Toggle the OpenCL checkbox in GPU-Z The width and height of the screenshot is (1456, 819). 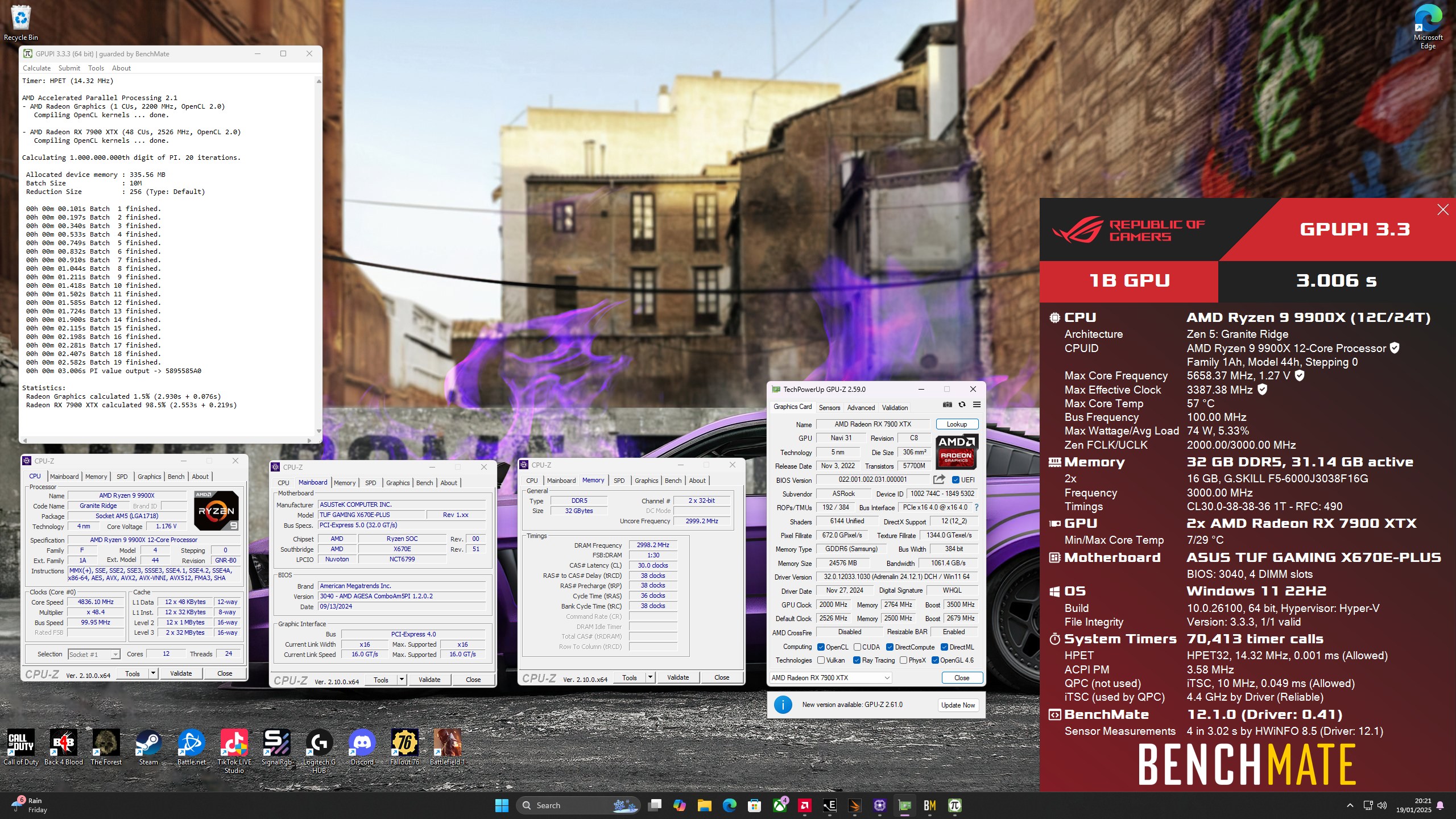tap(821, 647)
